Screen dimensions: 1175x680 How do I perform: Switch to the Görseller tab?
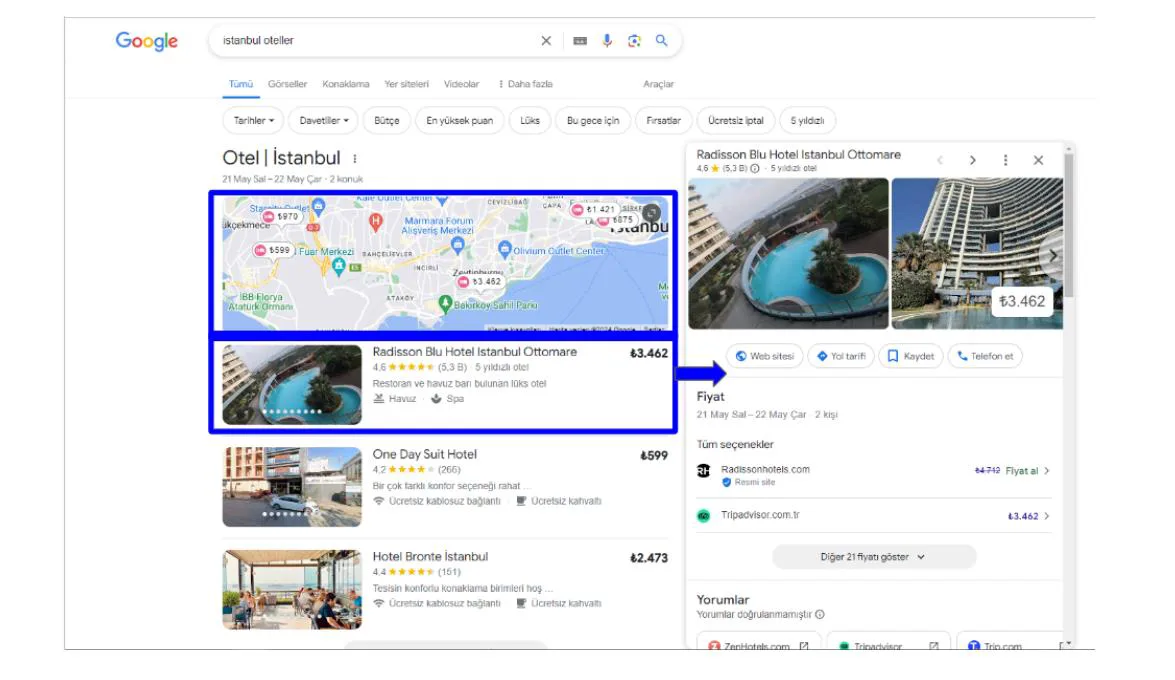[288, 84]
